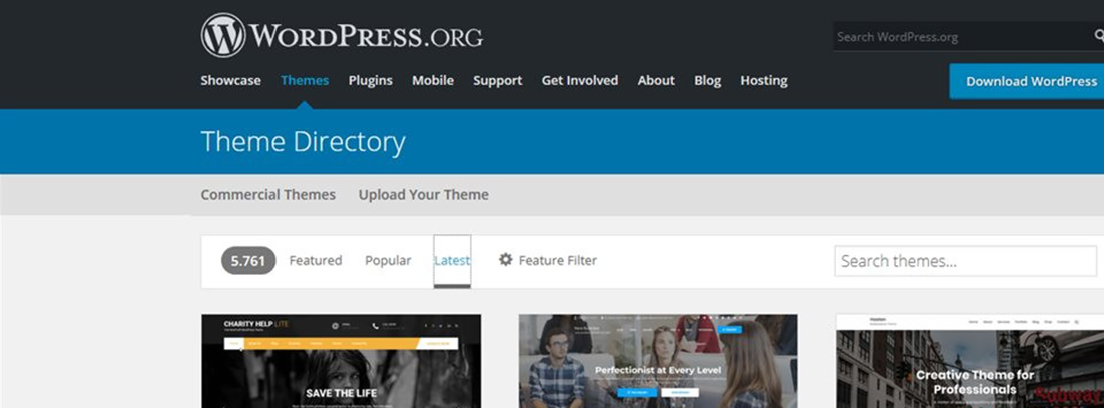This screenshot has height=408, width=1104.
Task: Select the Themes menu item
Action: (x=305, y=80)
